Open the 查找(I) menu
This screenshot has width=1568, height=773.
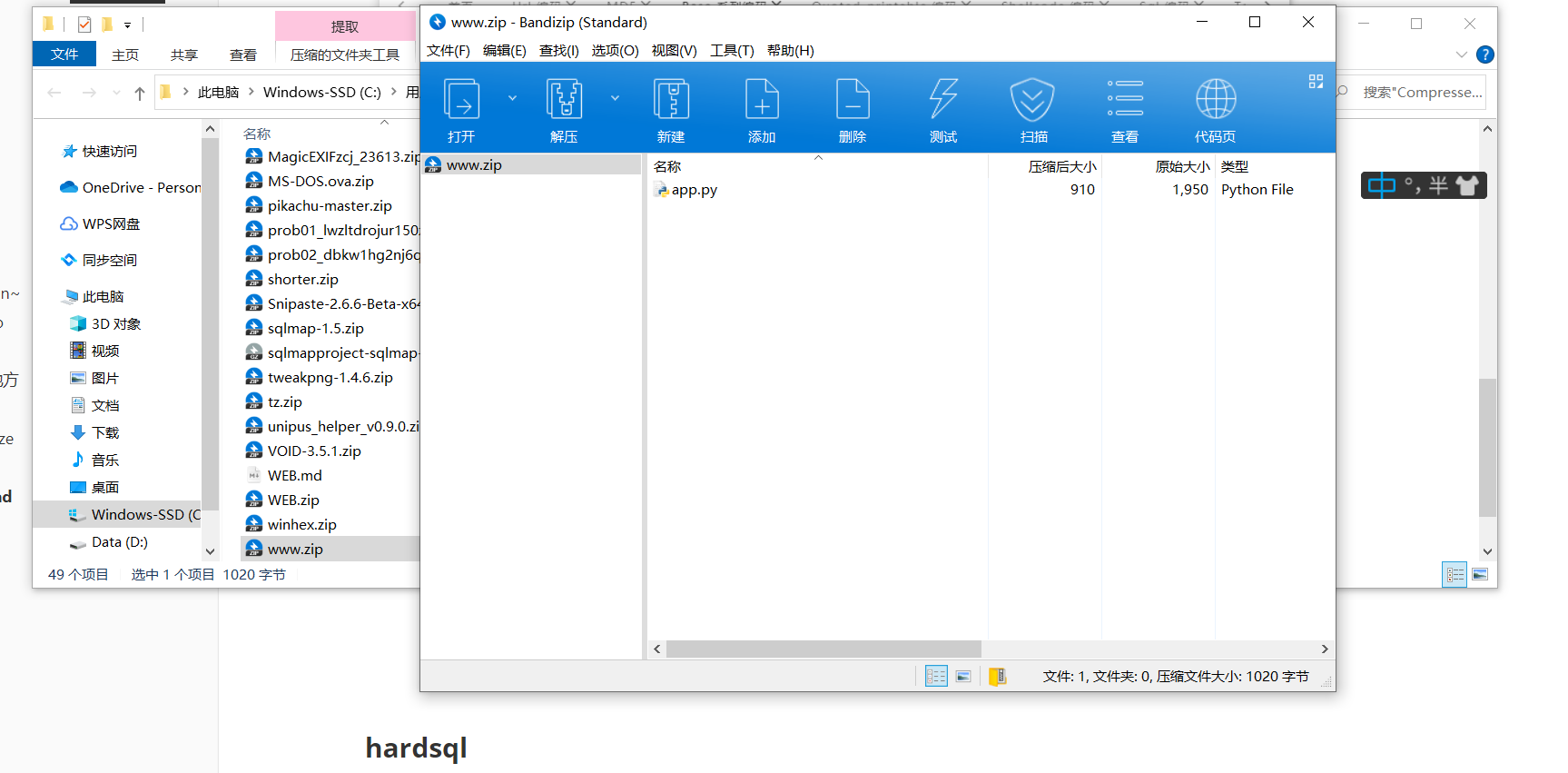558,51
